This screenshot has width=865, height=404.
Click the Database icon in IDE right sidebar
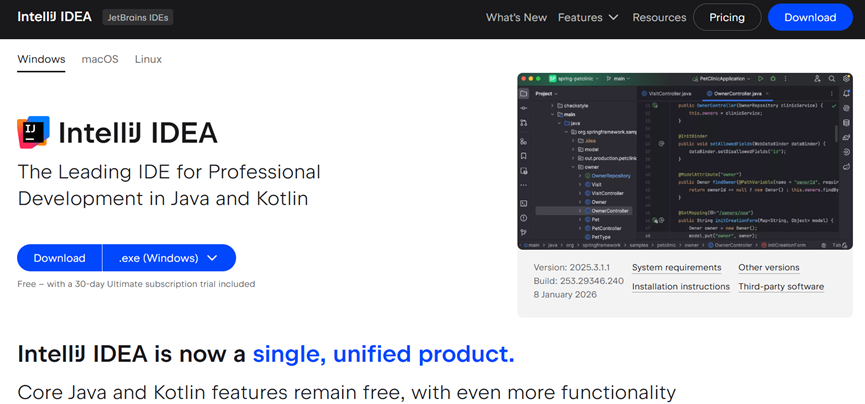[846, 123]
